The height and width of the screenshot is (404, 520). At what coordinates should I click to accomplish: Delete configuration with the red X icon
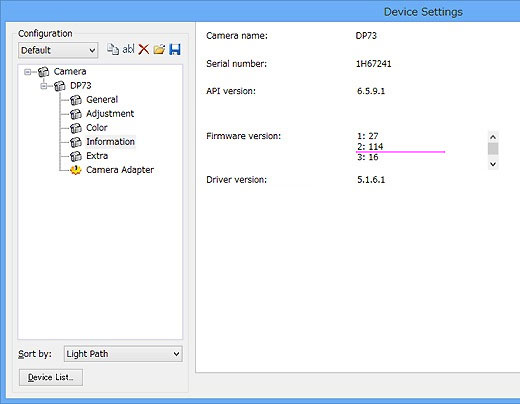[144, 49]
